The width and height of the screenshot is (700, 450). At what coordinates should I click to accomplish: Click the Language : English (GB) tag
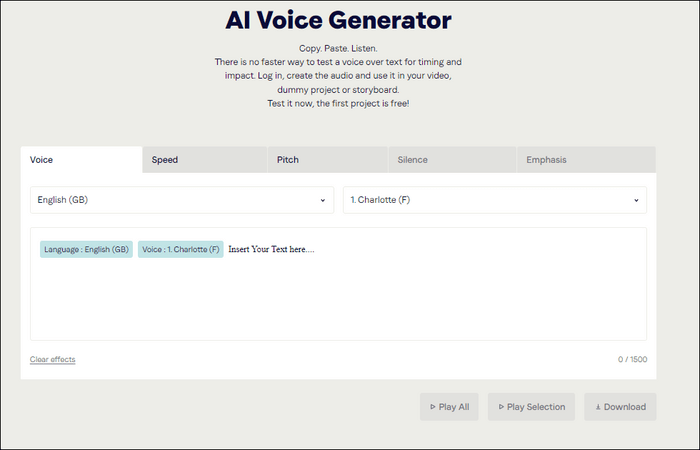pos(86,249)
